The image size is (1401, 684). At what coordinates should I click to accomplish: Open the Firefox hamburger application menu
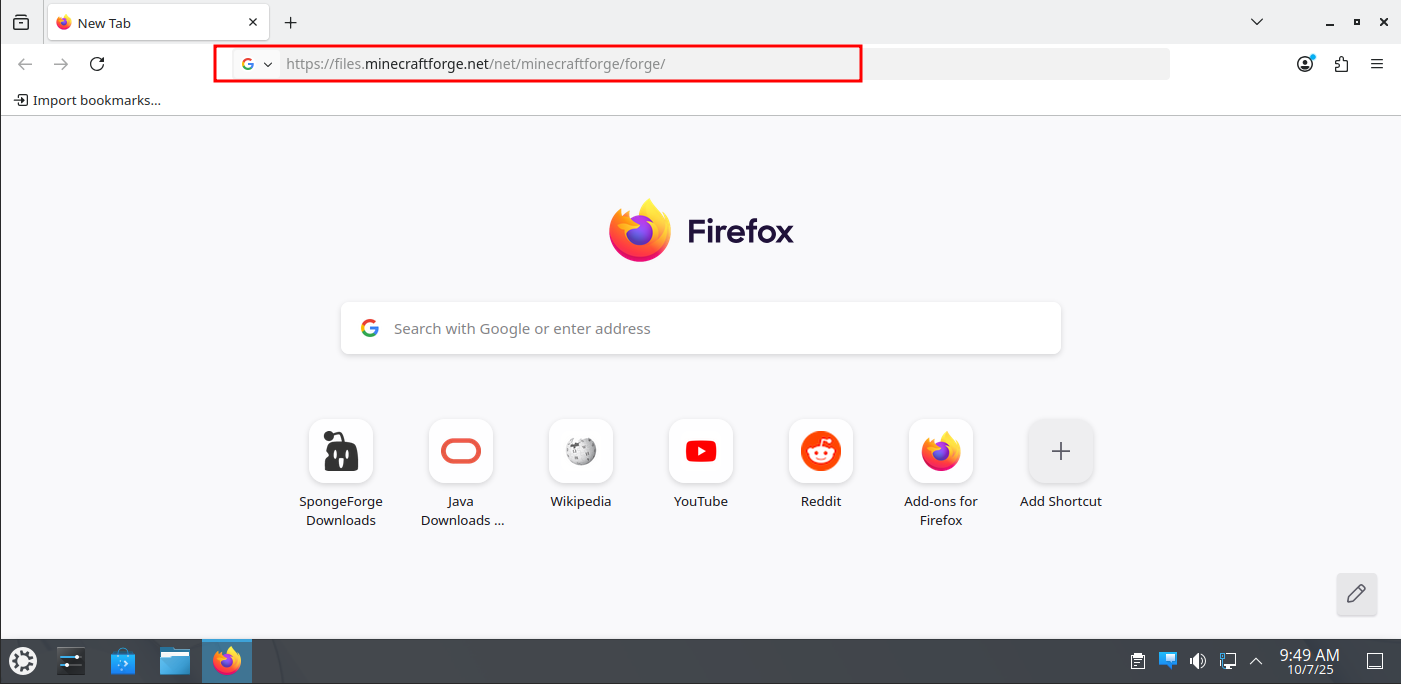(1377, 64)
